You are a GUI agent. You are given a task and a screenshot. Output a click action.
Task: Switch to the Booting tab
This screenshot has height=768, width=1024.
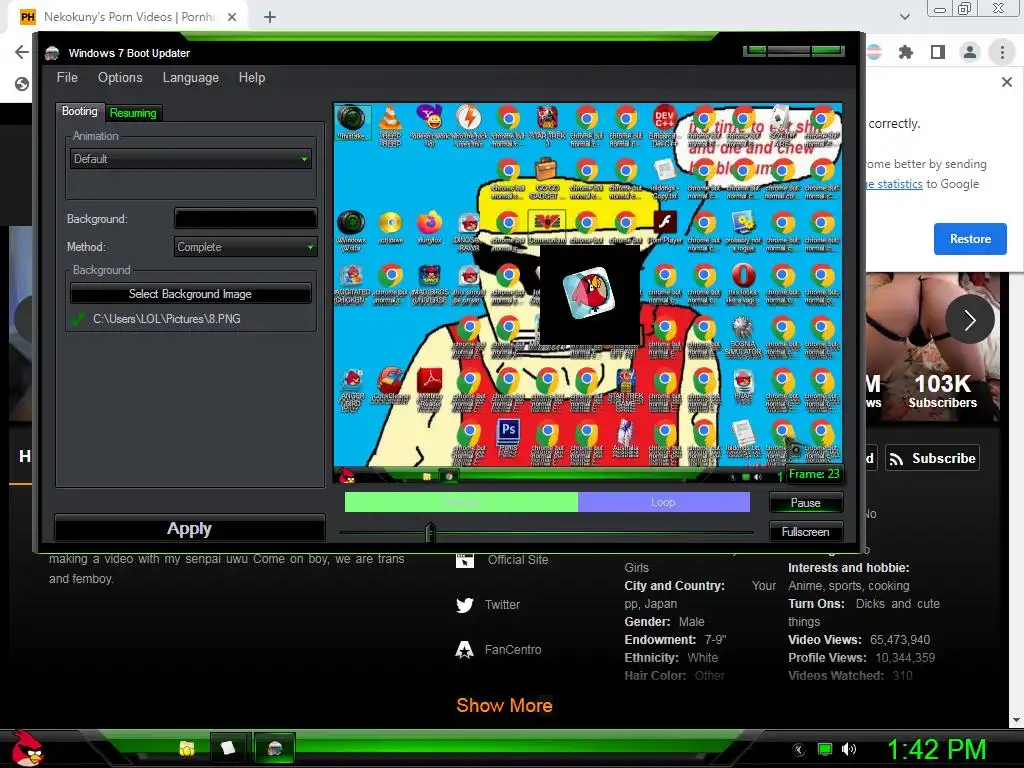[x=80, y=111]
